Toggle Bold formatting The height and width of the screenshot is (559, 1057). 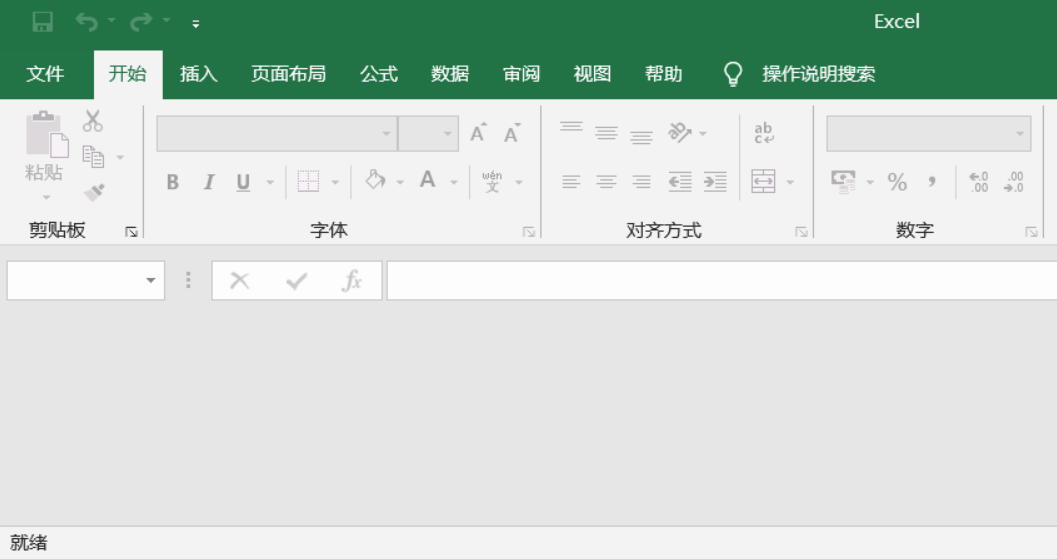pos(173,182)
